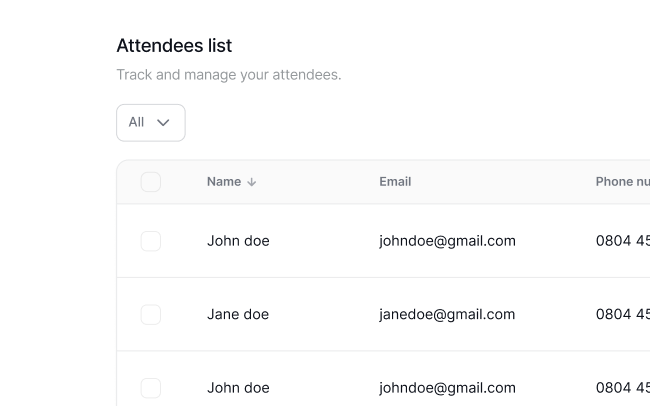
Task: Check the box for the first John doe row
Action: point(151,241)
